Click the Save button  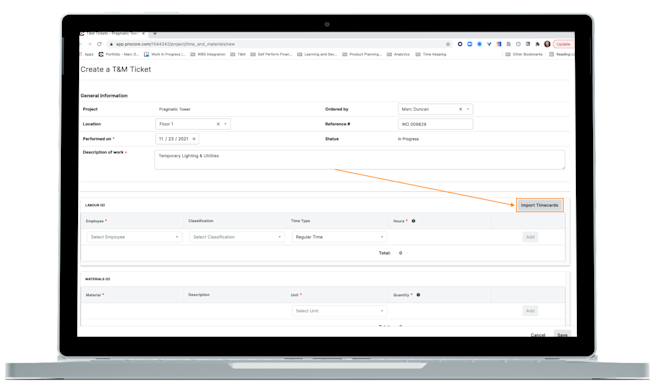(562, 334)
